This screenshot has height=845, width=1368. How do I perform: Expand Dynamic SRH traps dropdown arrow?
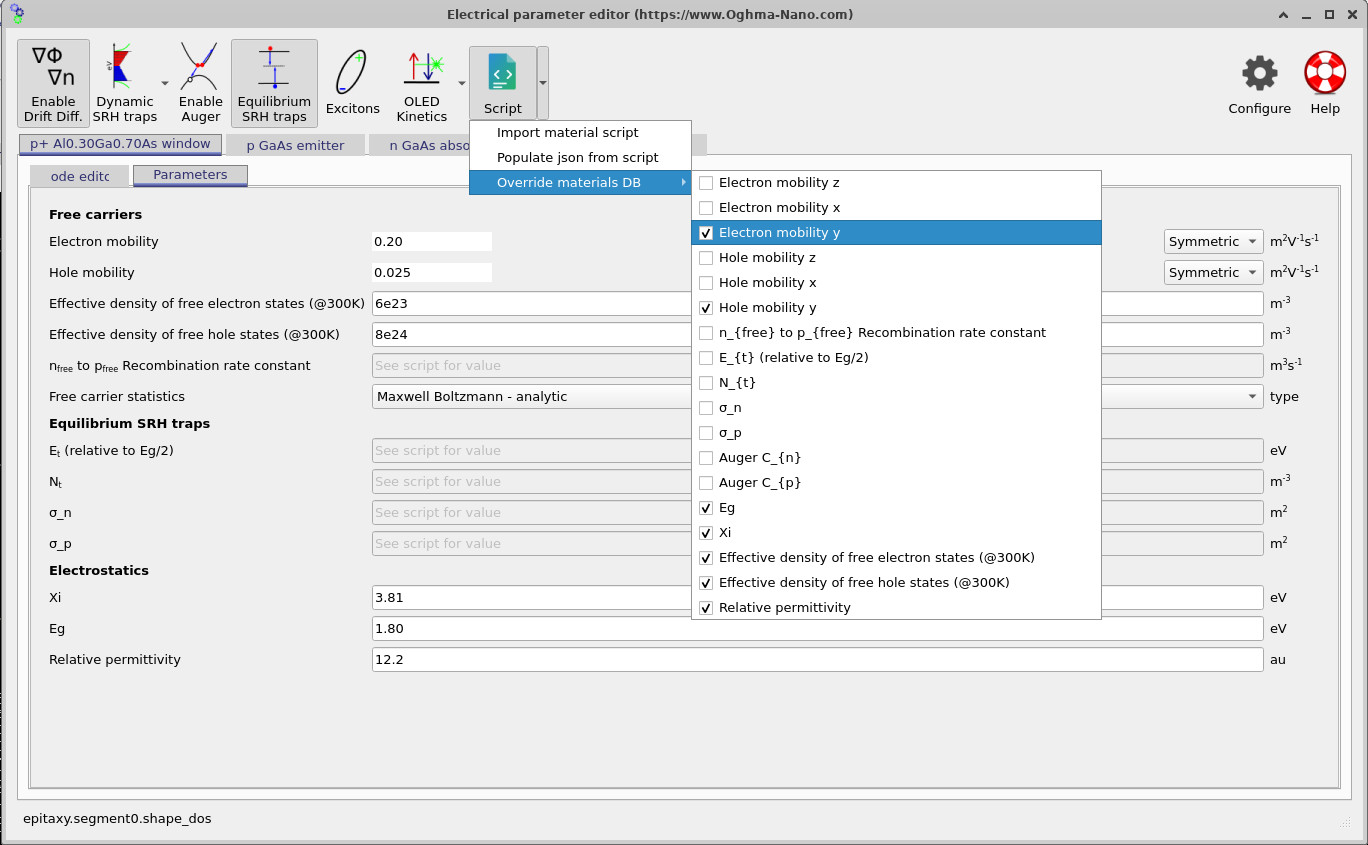164,83
